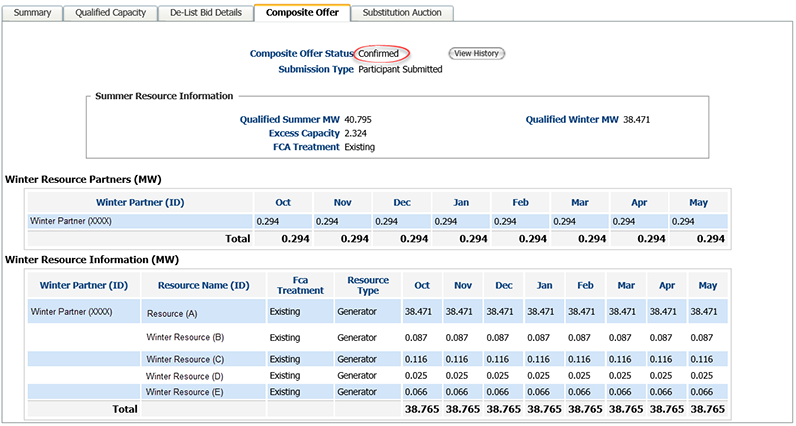Click the Nov value 38.471 for Resource (A)

[459, 312]
